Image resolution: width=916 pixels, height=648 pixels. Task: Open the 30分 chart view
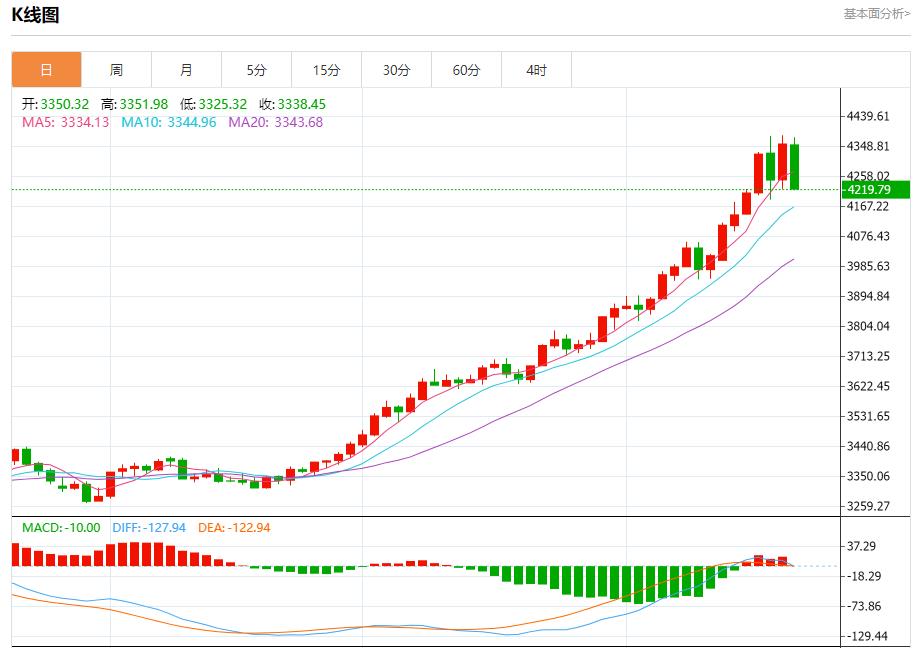pyautogui.click(x=395, y=69)
